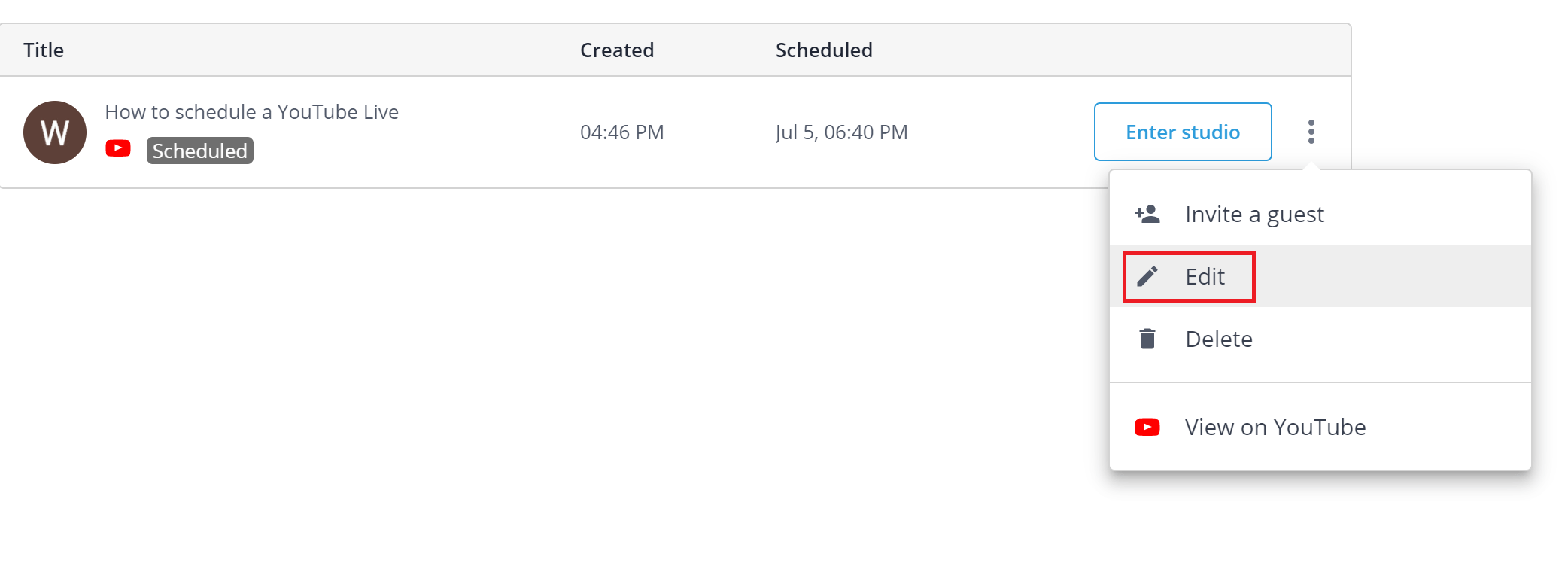Click the trash Delete icon
Screen dimensions: 1568x563
coord(1147,339)
